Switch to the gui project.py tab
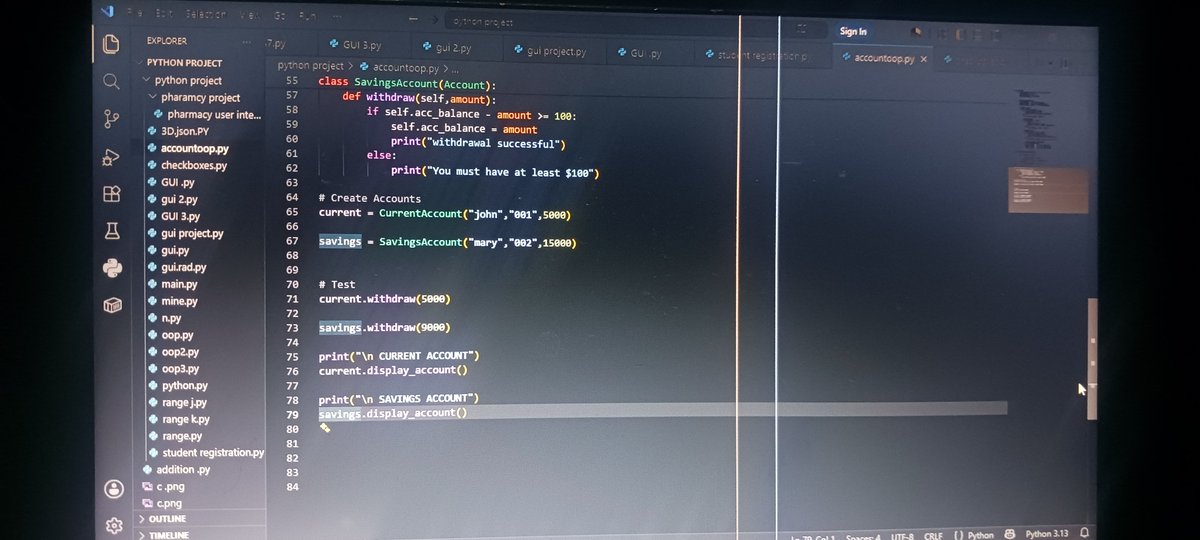Image resolution: width=1200 pixels, height=540 pixels. click(x=549, y=51)
